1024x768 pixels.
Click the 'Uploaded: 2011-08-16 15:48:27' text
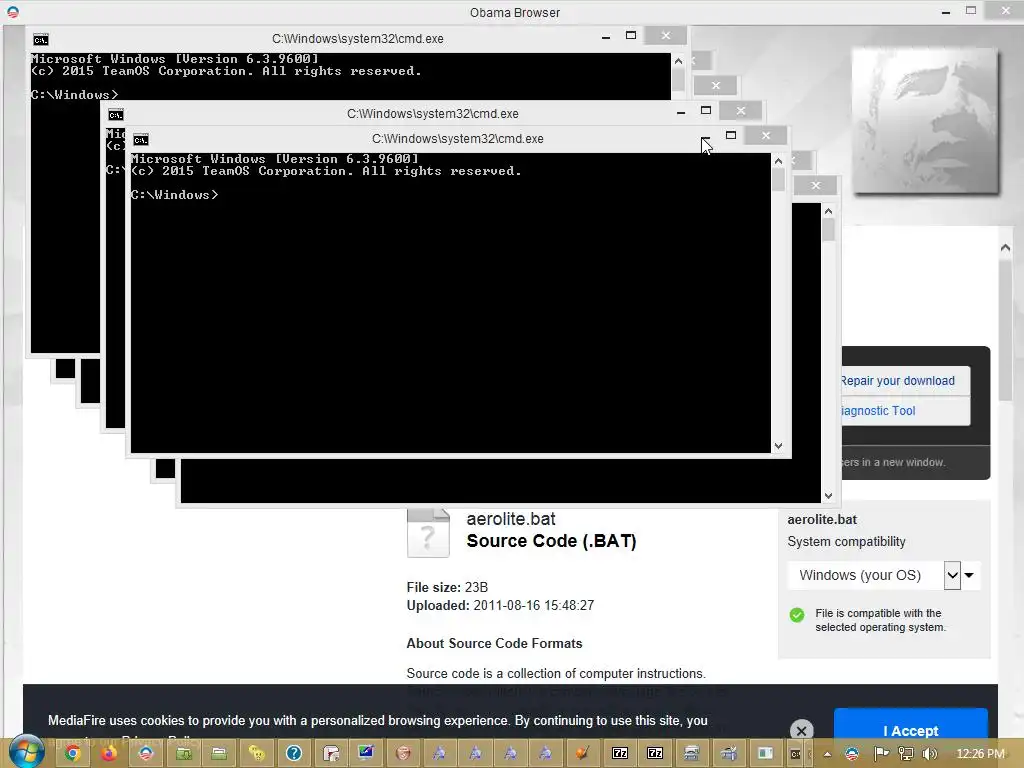click(500, 605)
